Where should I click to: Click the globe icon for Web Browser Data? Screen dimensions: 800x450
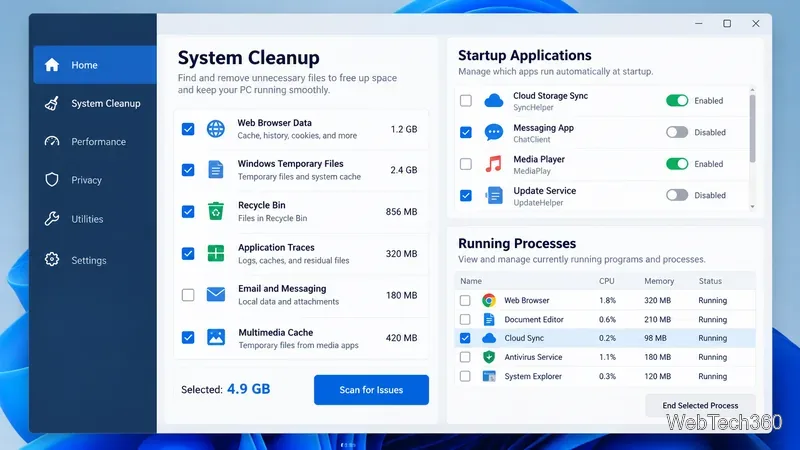pyautogui.click(x=216, y=129)
